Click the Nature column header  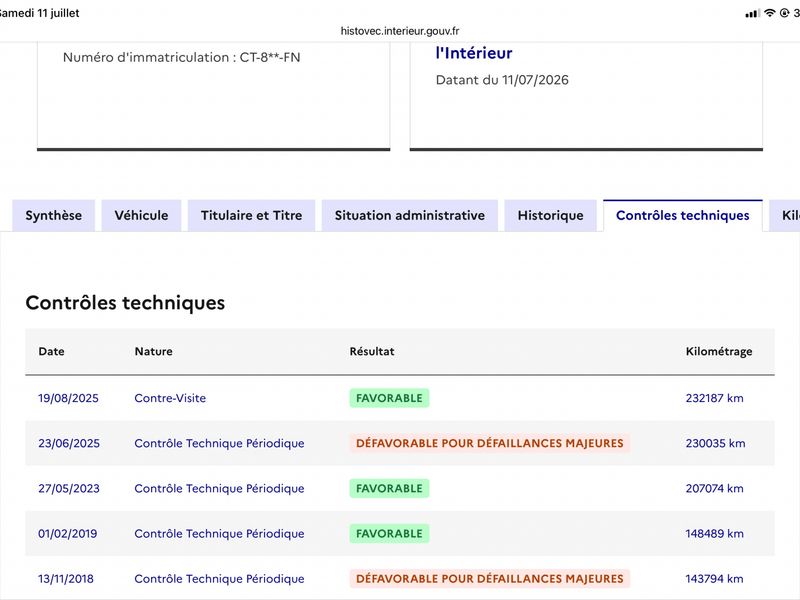pos(154,351)
